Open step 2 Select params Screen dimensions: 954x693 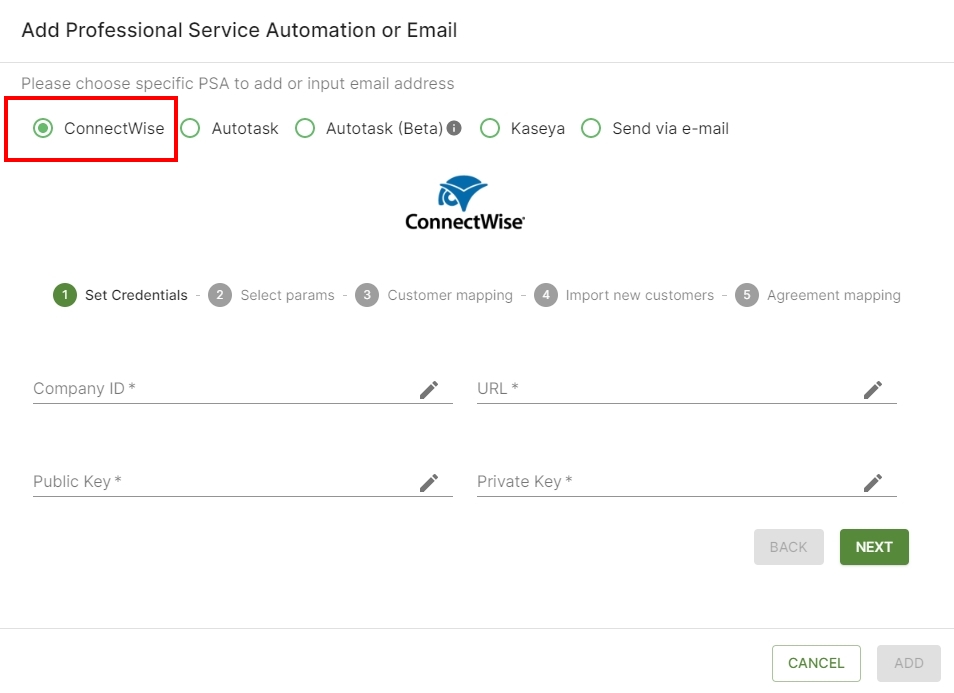pos(271,295)
